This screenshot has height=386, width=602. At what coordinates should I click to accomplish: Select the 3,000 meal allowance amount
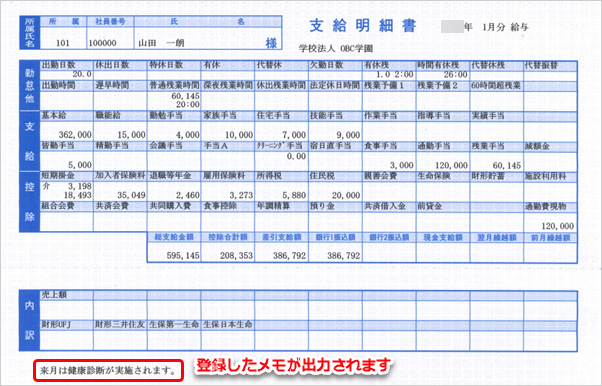click(x=402, y=165)
